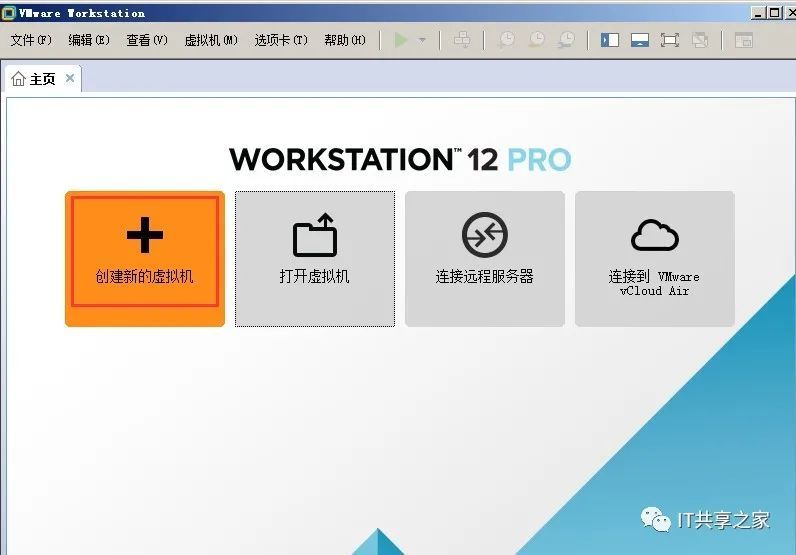
Task: Click the Connect to Remote Server icon
Action: click(x=484, y=236)
